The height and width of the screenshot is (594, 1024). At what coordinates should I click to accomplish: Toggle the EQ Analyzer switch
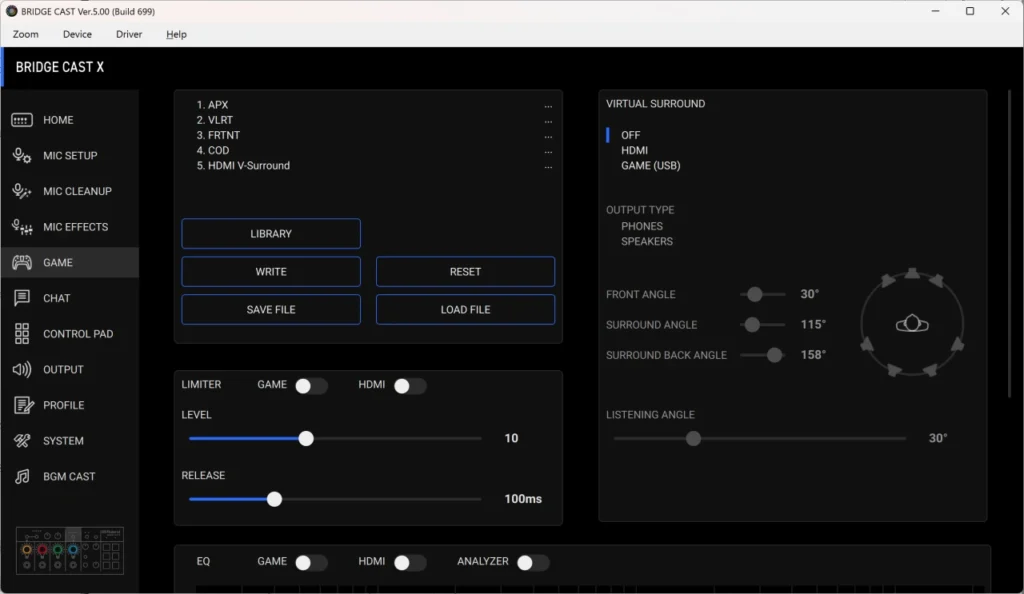[532, 562]
